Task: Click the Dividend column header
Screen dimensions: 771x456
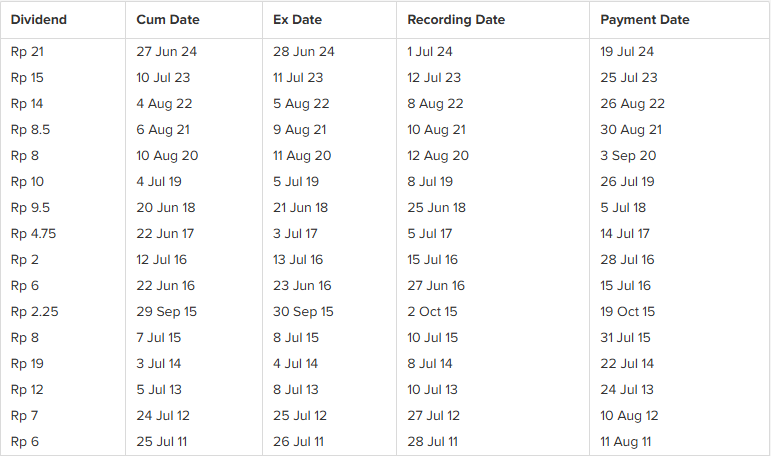Action: 38,20
